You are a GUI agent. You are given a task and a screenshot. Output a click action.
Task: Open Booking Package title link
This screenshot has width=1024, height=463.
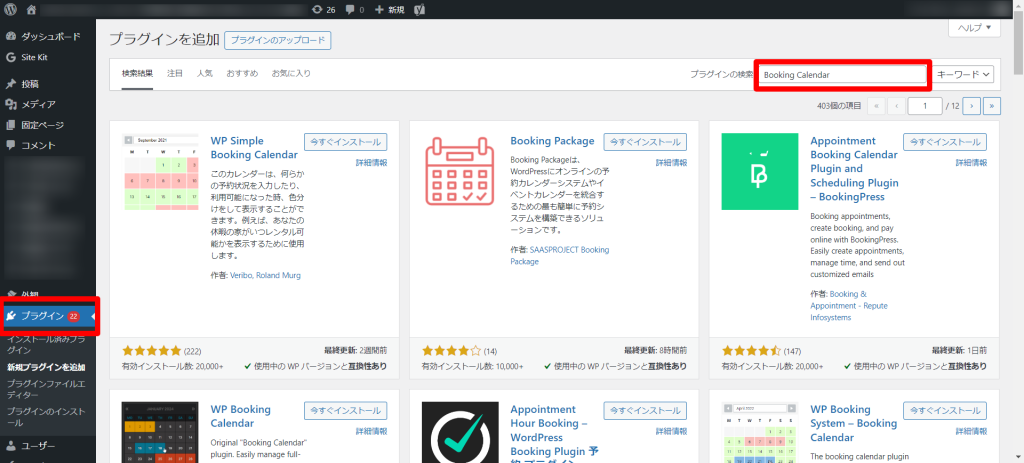click(x=552, y=141)
